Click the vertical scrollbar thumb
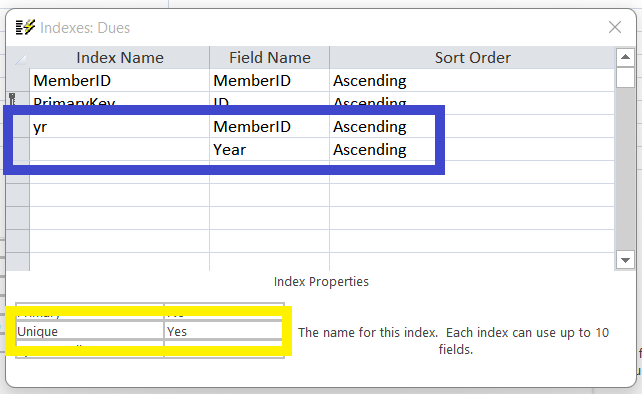This screenshot has width=642, height=394. [625, 77]
